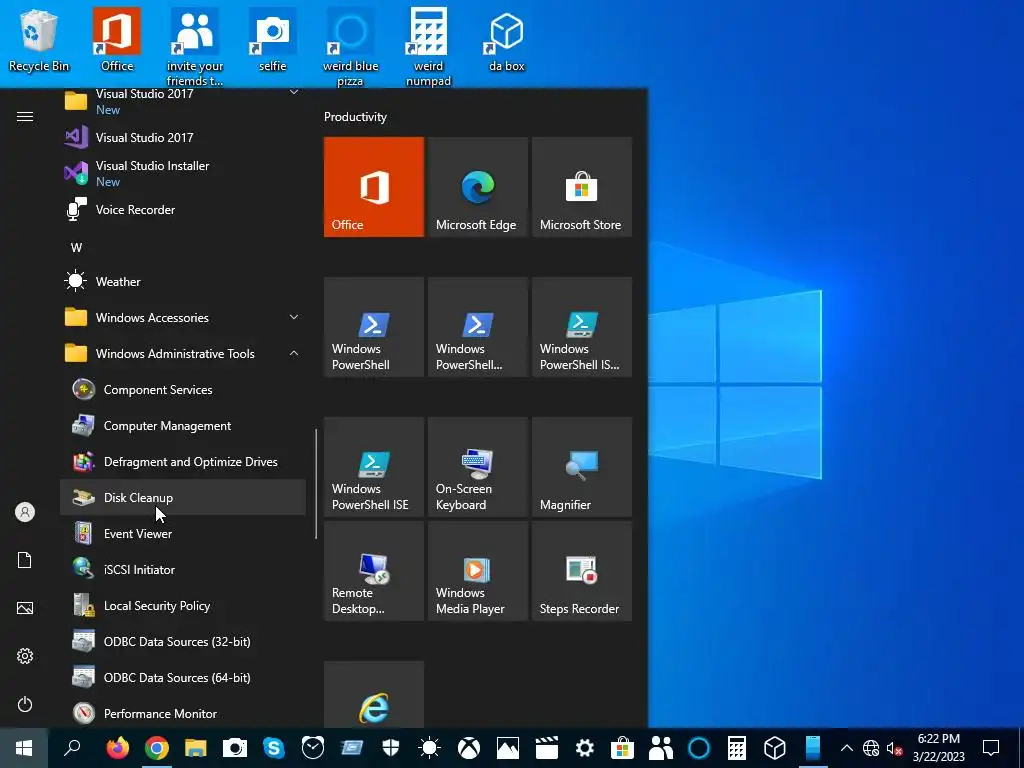Open File Explorer from the taskbar
This screenshot has width=1024, height=768.
pos(195,748)
